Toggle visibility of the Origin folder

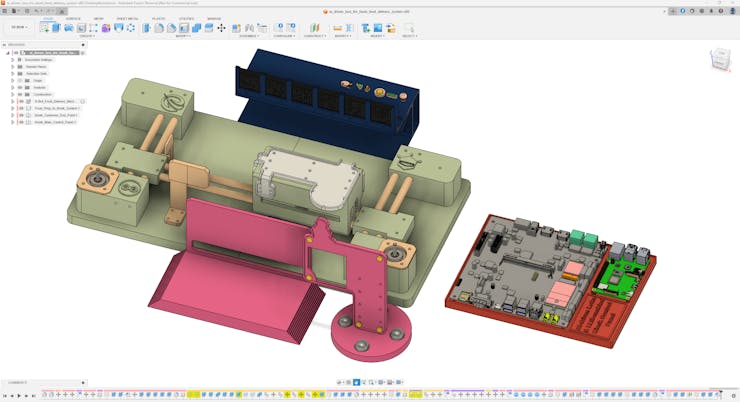[20, 80]
